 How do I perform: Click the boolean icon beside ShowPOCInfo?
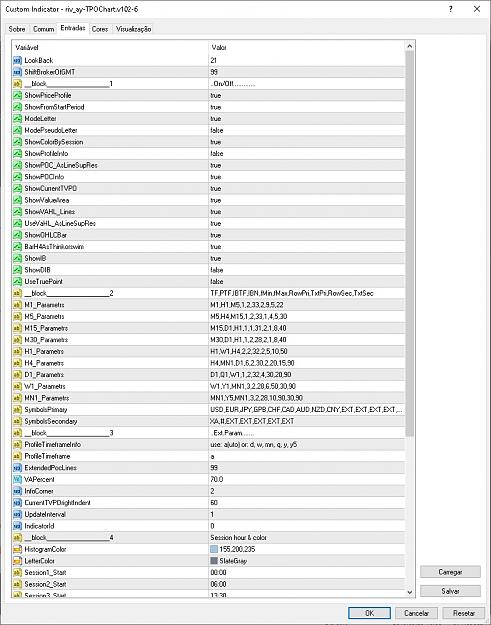coord(17,177)
